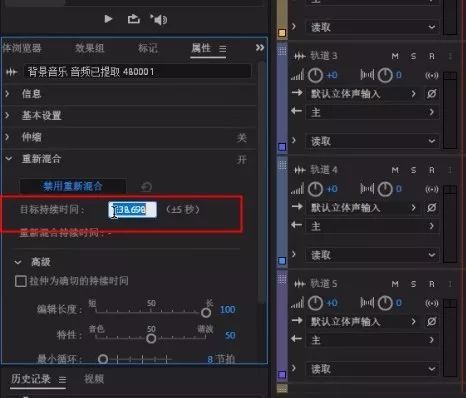Switch to the 标记 tab
The height and width of the screenshot is (398, 466).
pyautogui.click(x=148, y=48)
